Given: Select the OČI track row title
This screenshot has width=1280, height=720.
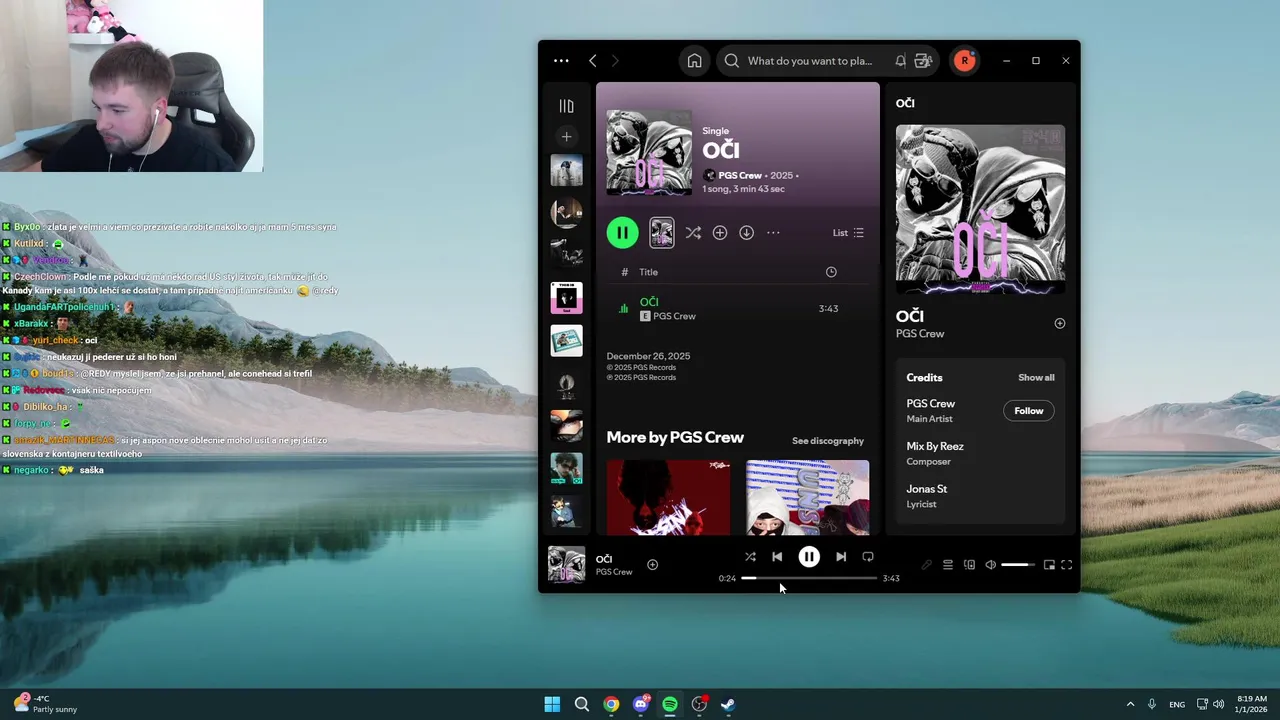Looking at the screenshot, I should tap(649, 302).
